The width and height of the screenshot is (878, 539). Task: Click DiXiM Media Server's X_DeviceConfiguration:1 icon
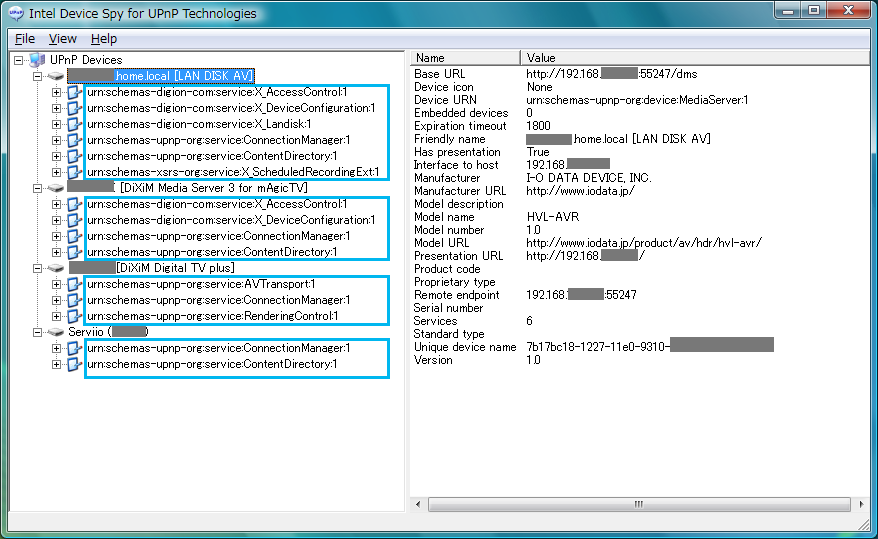coord(74,220)
